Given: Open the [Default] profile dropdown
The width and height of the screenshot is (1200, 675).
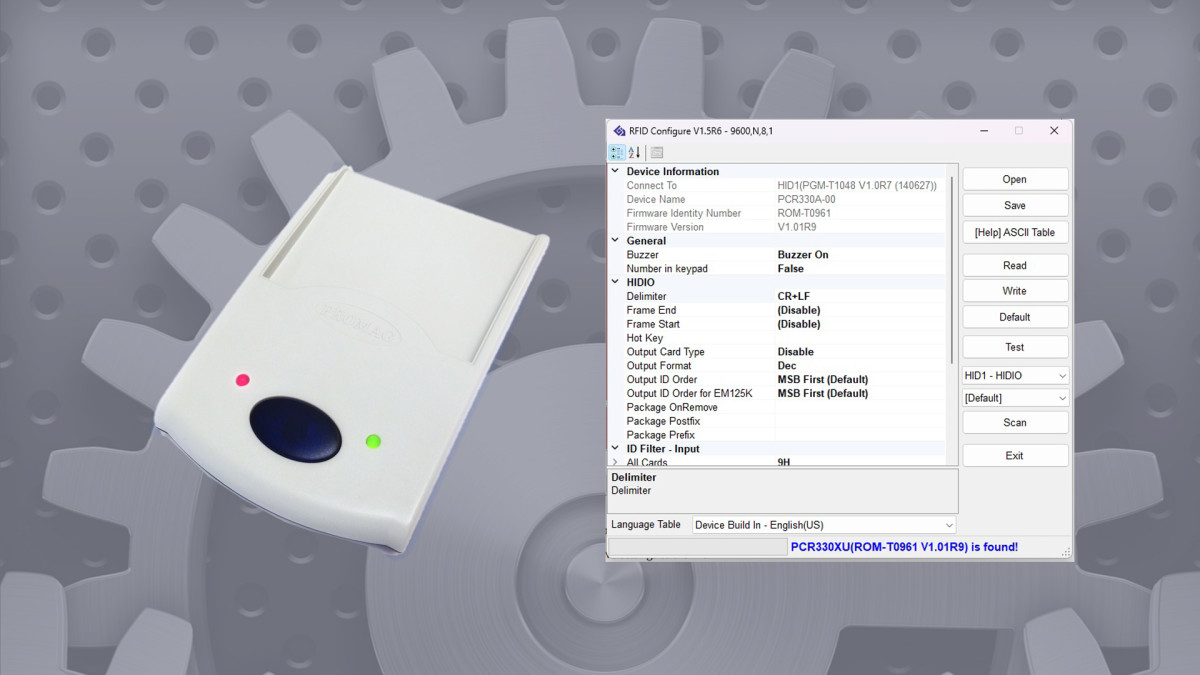Looking at the screenshot, I should [1015, 398].
